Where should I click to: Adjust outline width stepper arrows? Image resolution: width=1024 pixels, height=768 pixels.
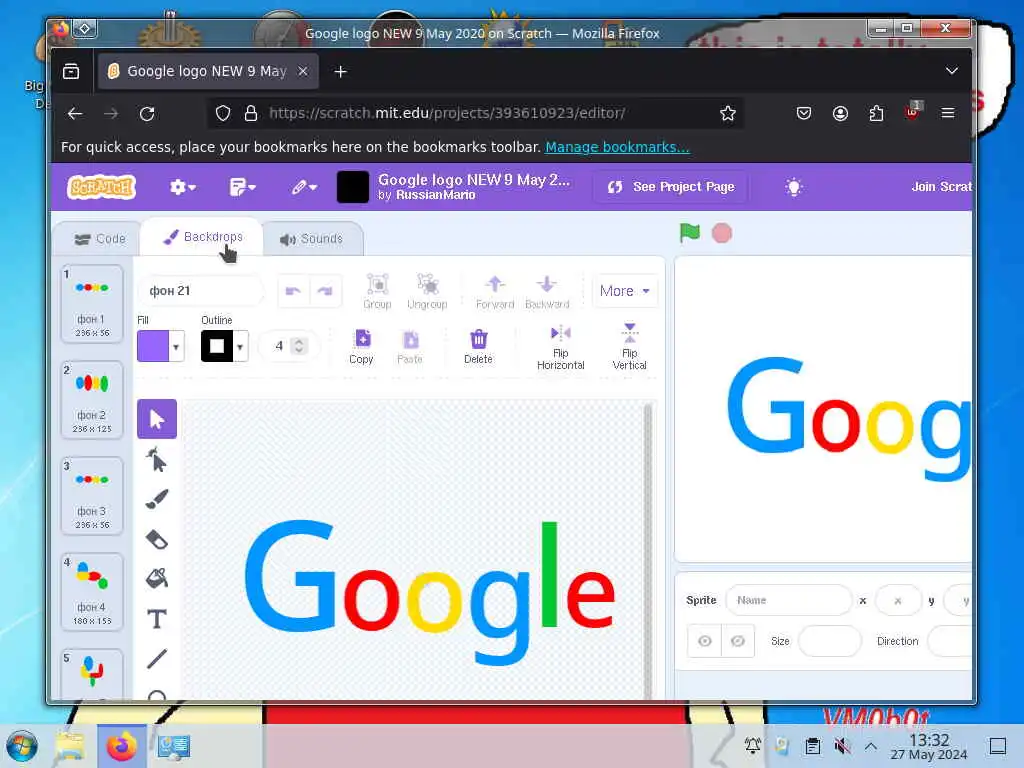[299, 346]
